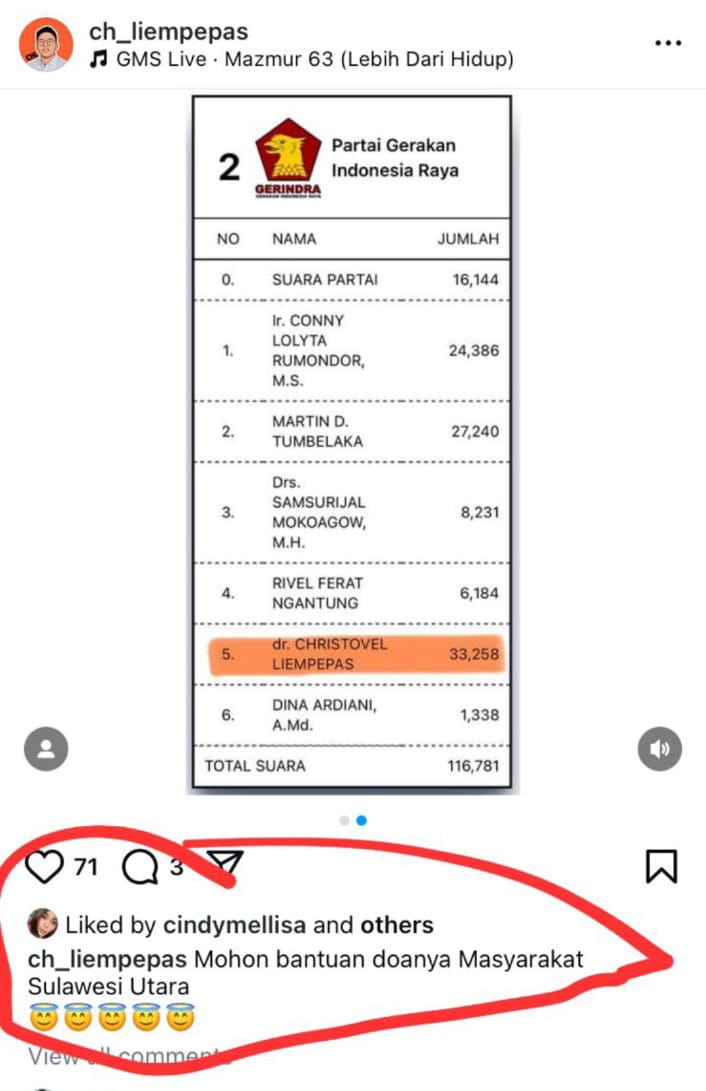Tap the Gerindra vote table image
The image size is (706, 1091).
click(352, 444)
